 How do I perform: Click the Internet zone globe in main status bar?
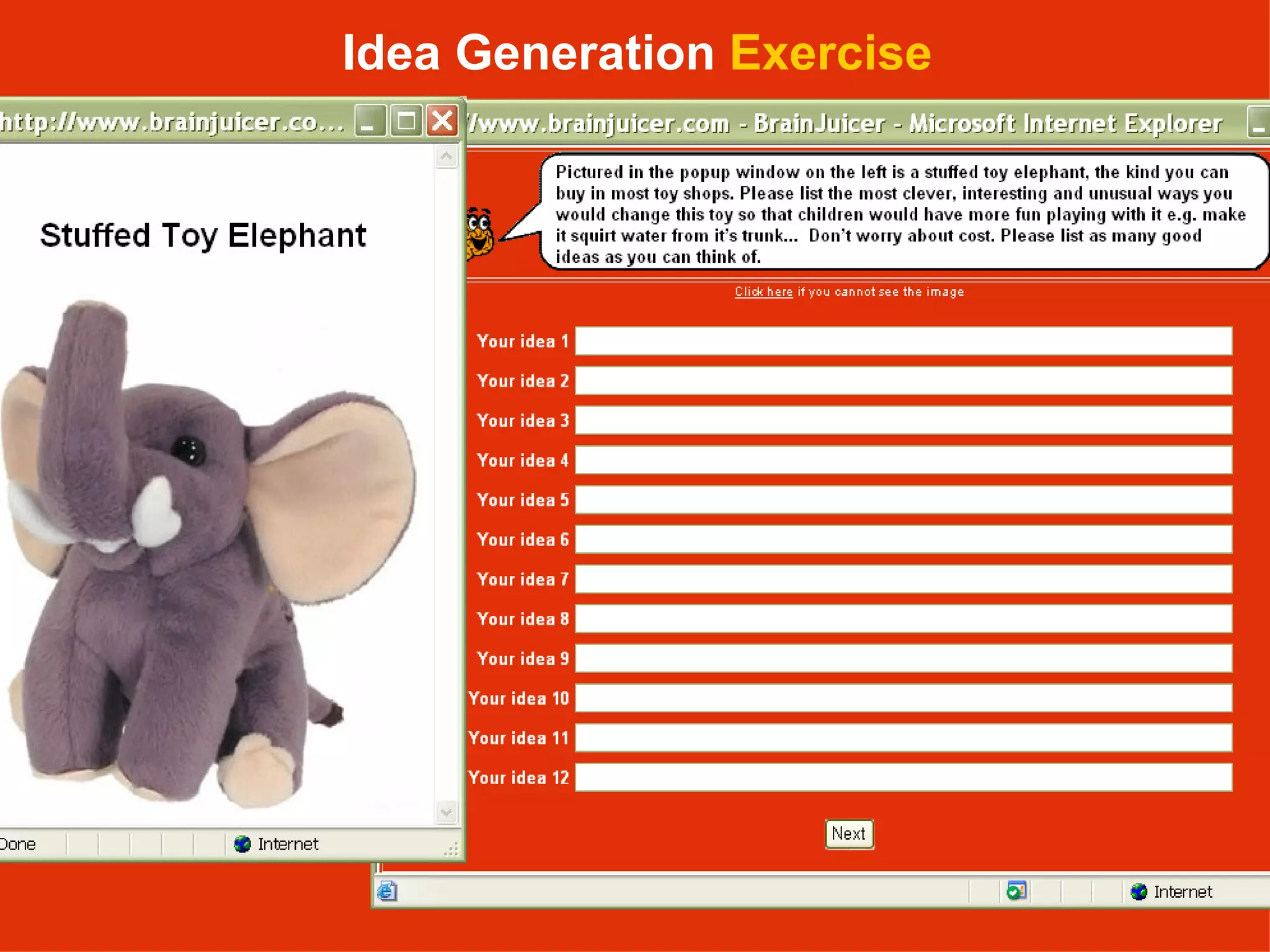tap(1139, 892)
